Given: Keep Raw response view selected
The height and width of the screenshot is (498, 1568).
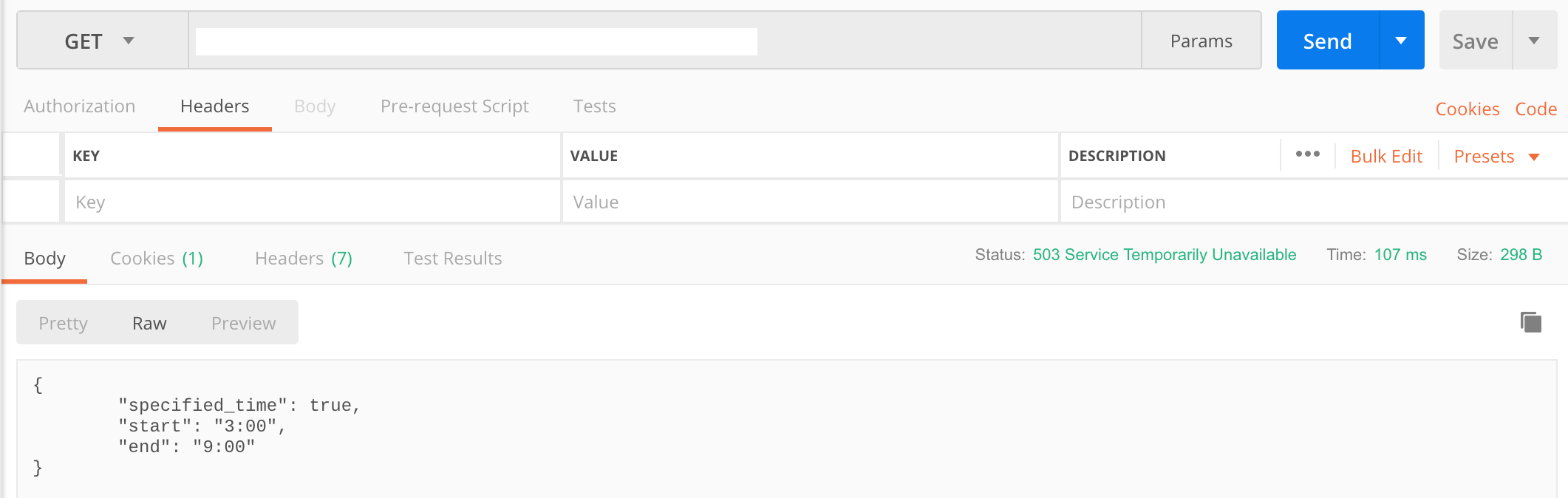Looking at the screenshot, I should click(150, 322).
